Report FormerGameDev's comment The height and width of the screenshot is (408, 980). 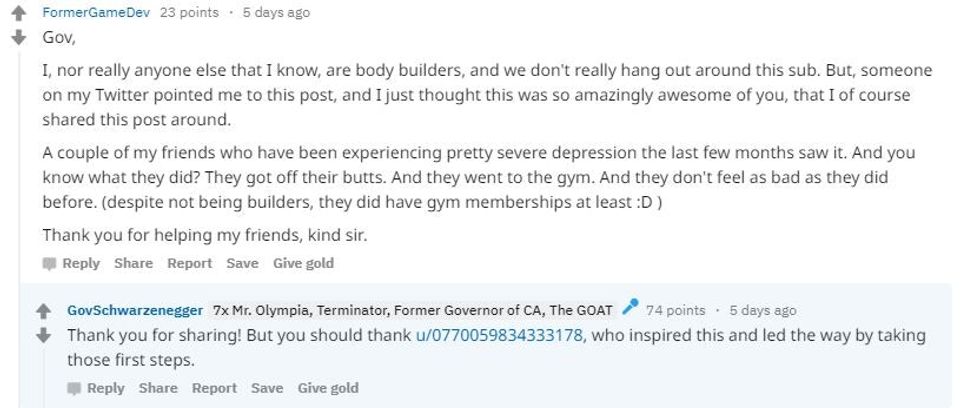coord(189,263)
